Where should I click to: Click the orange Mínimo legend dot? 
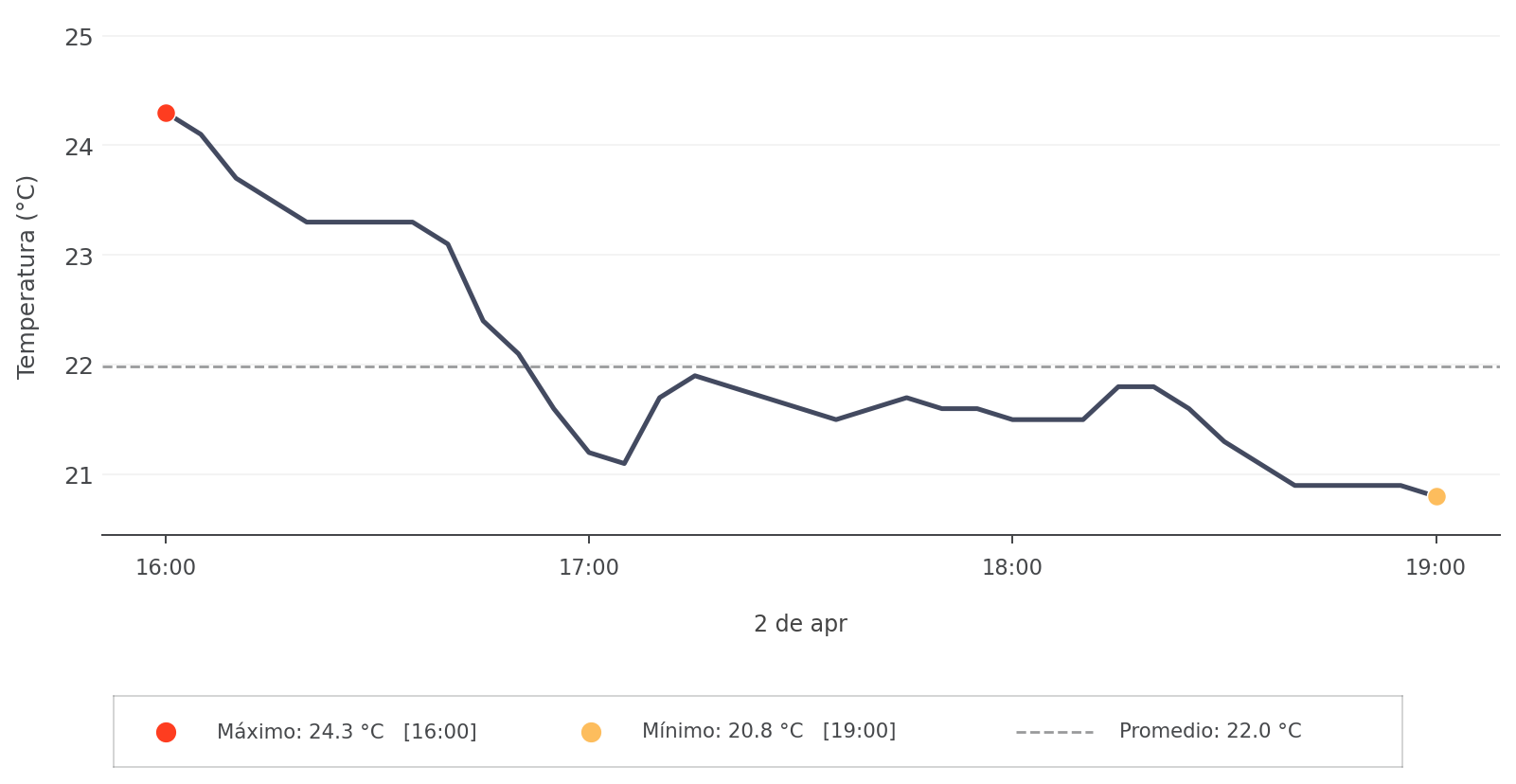(591, 732)
